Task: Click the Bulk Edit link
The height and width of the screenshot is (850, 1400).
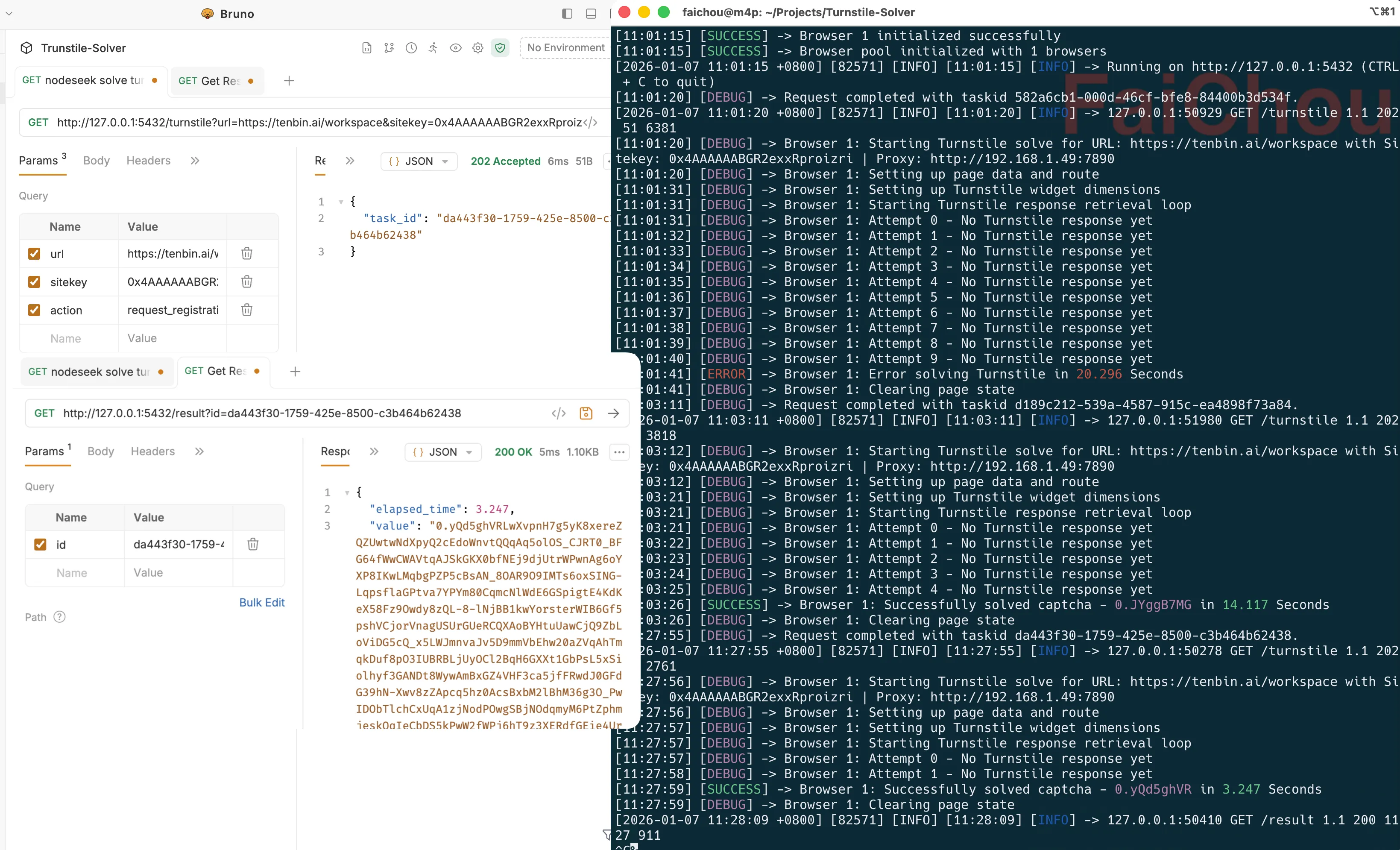Action: (x=262, y=602)
